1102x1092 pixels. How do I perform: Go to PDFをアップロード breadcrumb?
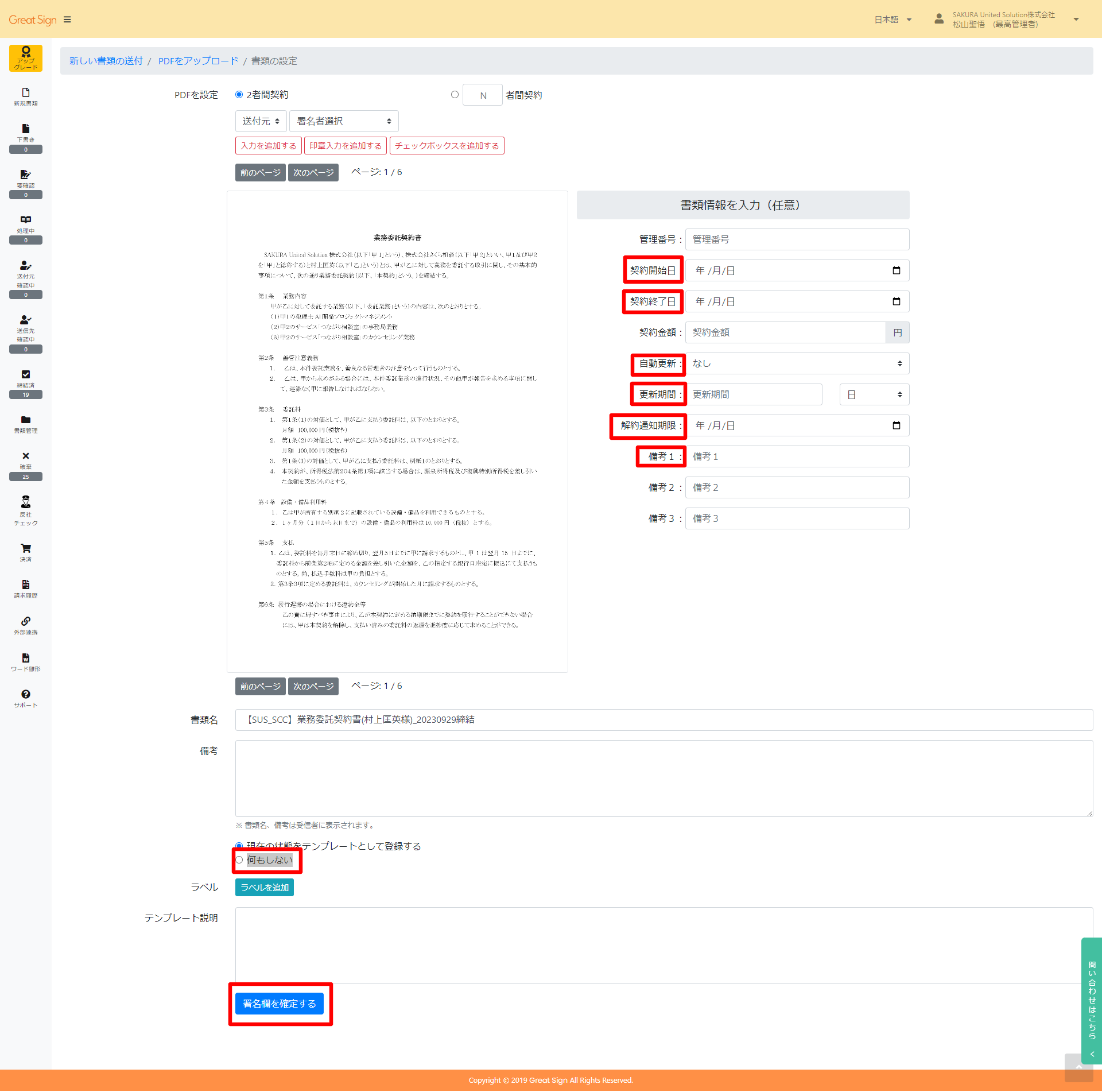198,61
